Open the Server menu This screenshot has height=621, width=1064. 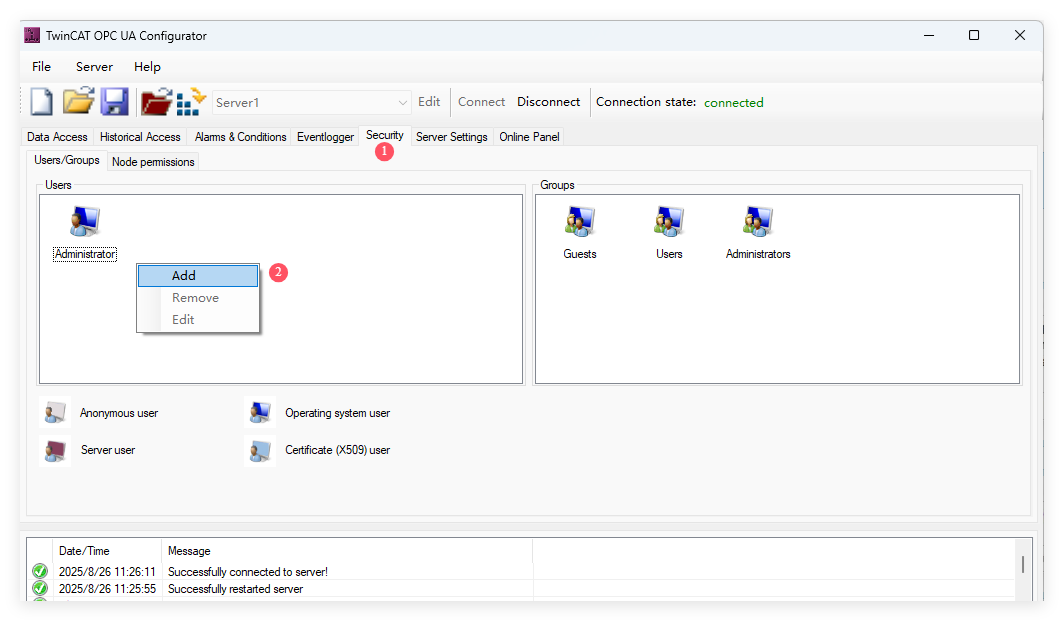tap(94, 67)
